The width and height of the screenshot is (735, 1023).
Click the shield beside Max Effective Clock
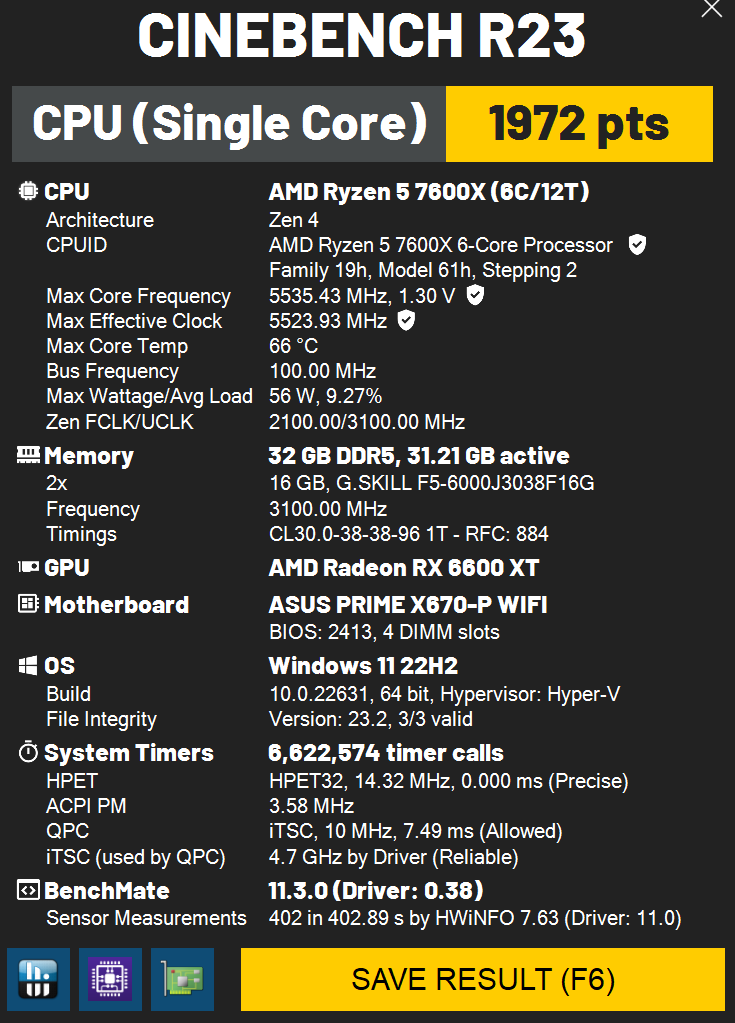(406, 320)
